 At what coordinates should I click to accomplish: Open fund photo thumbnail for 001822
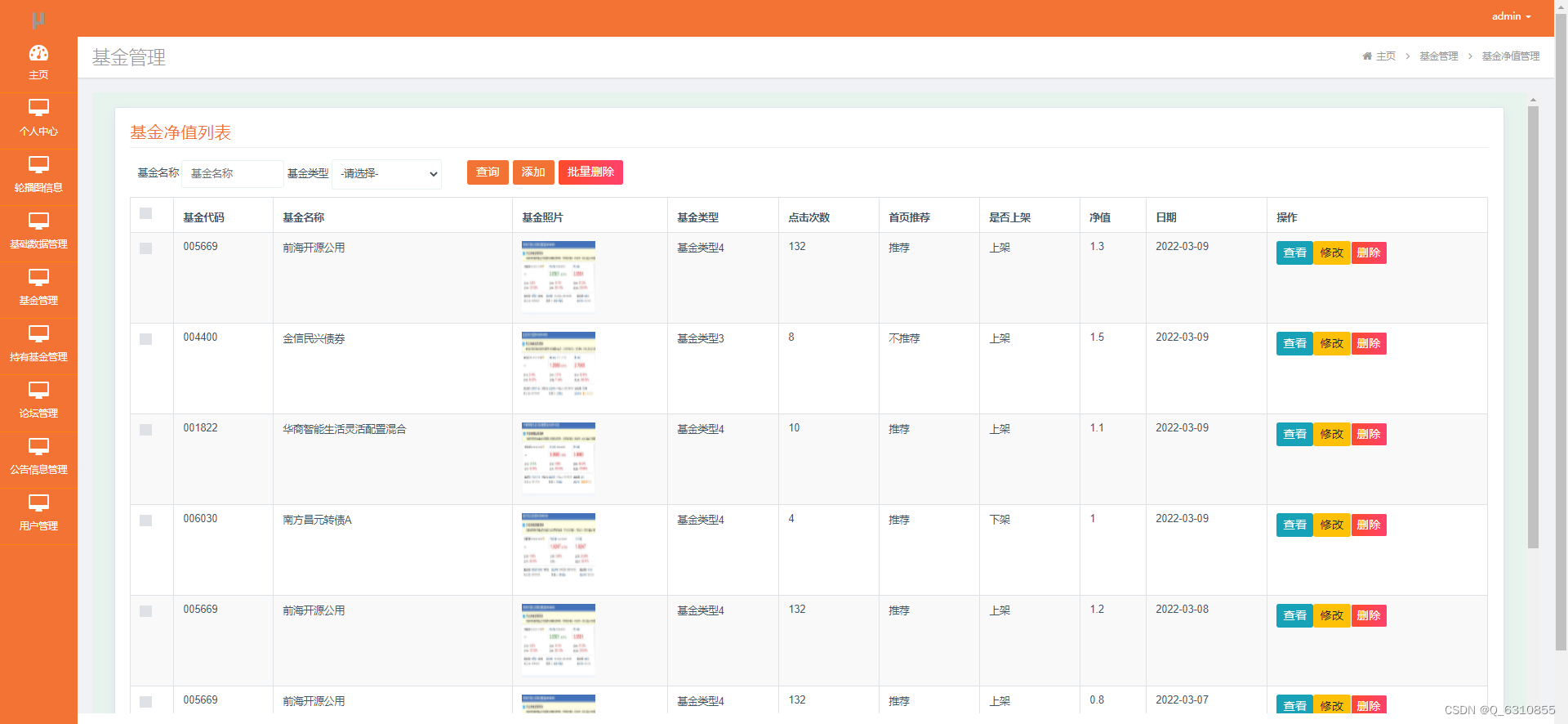coord(559,458)
